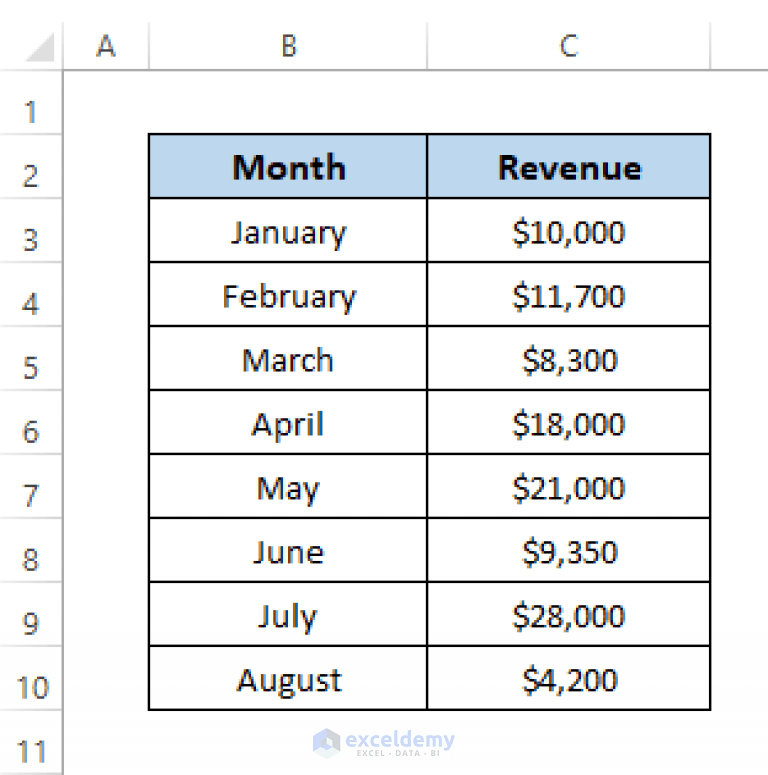768x775 pixels.
Task: Select the $8,300 revenue cell
Action: (569, 358)
